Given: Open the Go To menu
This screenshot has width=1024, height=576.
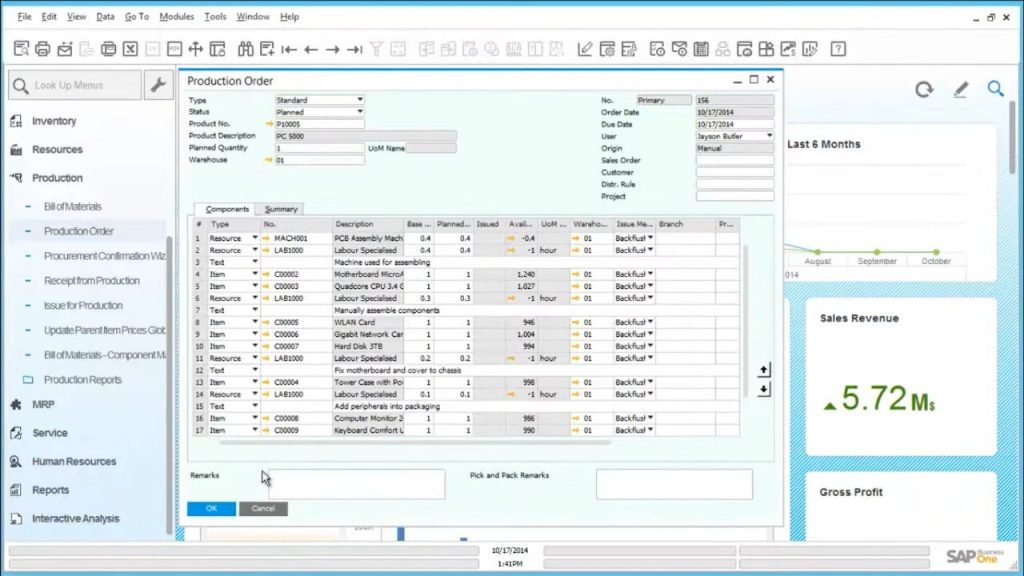Looking at the screenshot, I should [x=136, y=16].
